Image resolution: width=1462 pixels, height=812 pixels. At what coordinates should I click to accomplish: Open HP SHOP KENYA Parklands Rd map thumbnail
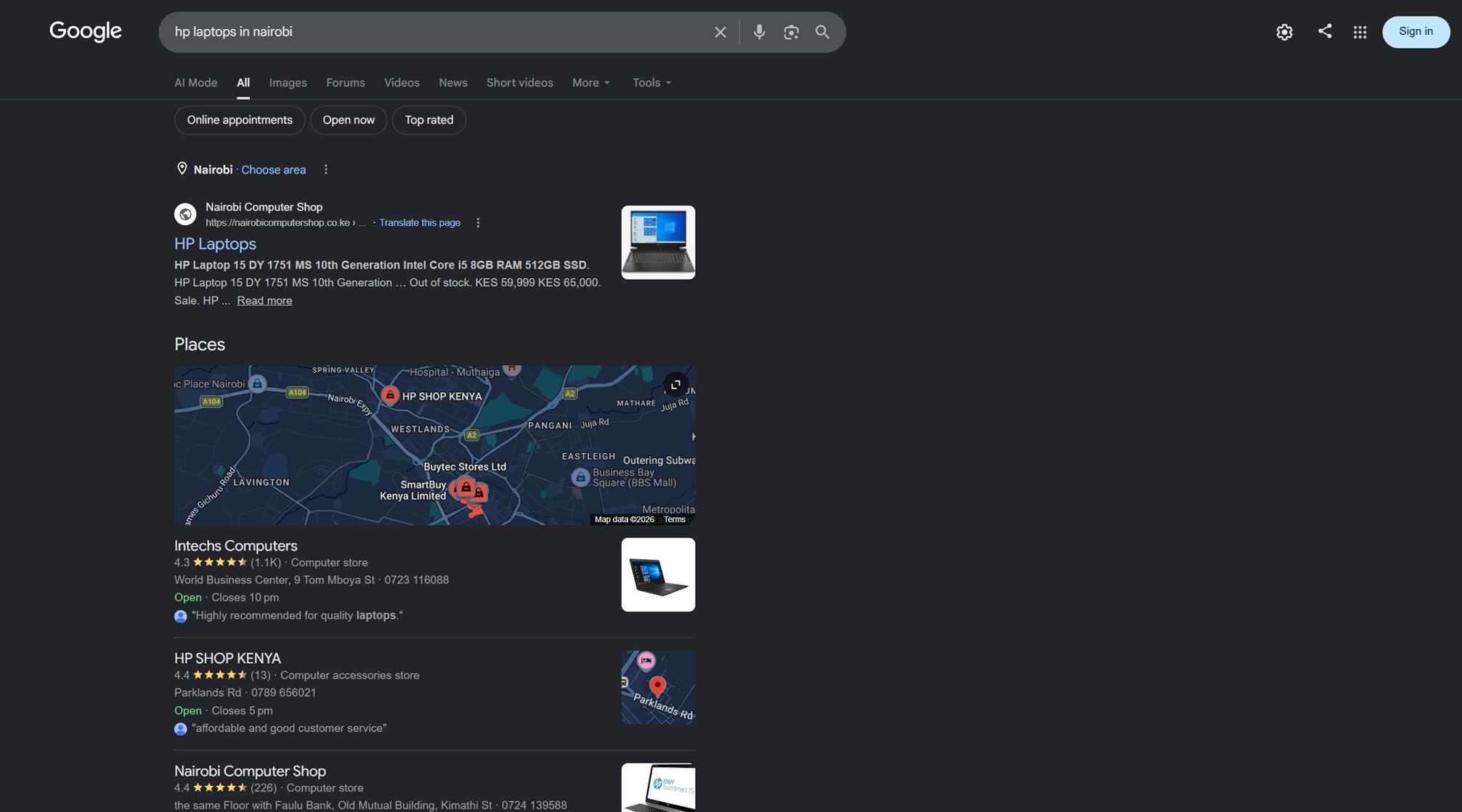tap(658, 687)
